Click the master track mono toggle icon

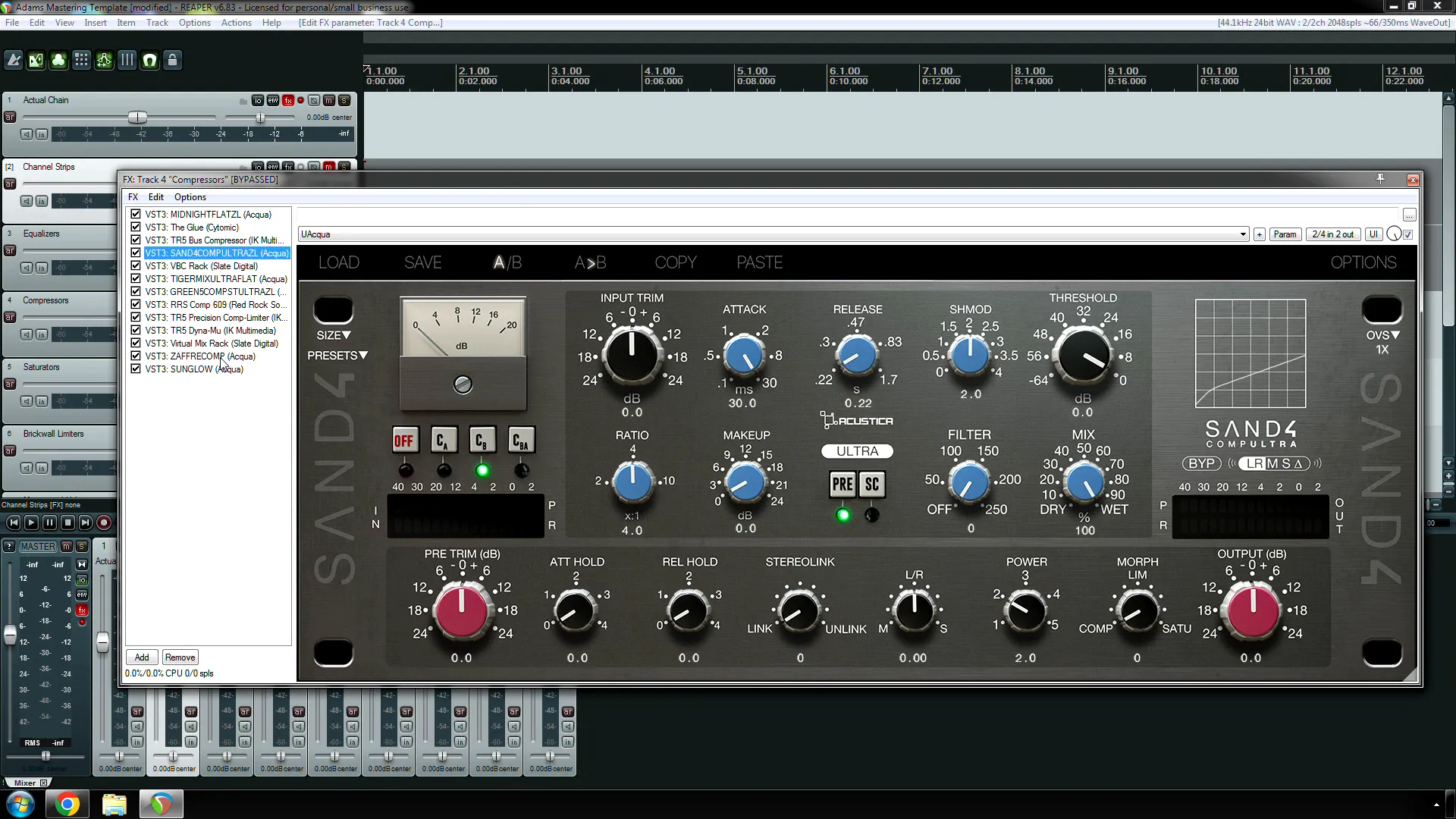click(82, 564)
